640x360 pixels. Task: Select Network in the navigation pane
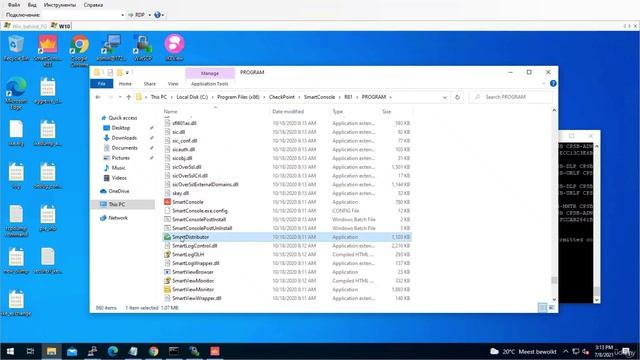click(x=118, y=218)
